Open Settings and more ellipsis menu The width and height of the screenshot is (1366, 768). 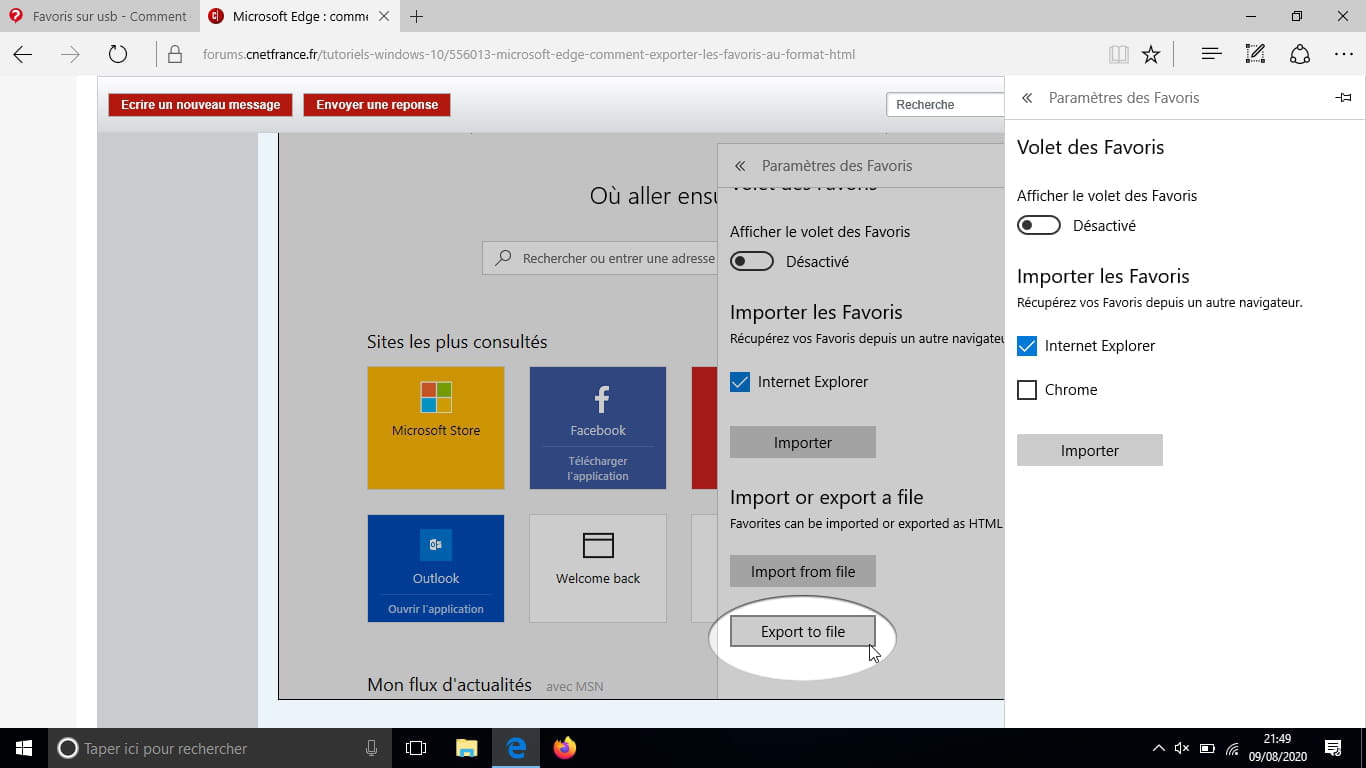point(1344,55)
